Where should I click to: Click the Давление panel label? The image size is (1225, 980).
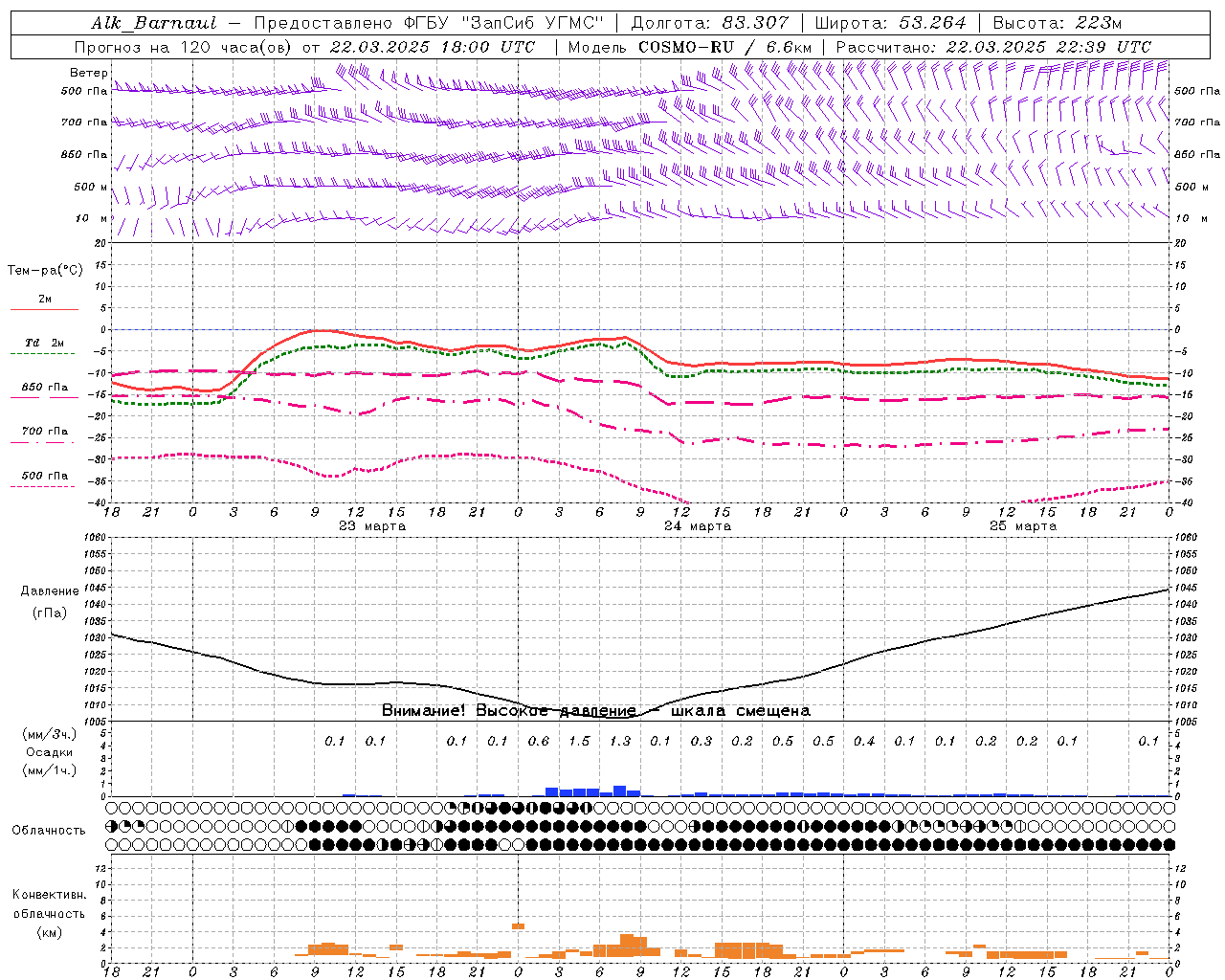[x=50, y=590]
